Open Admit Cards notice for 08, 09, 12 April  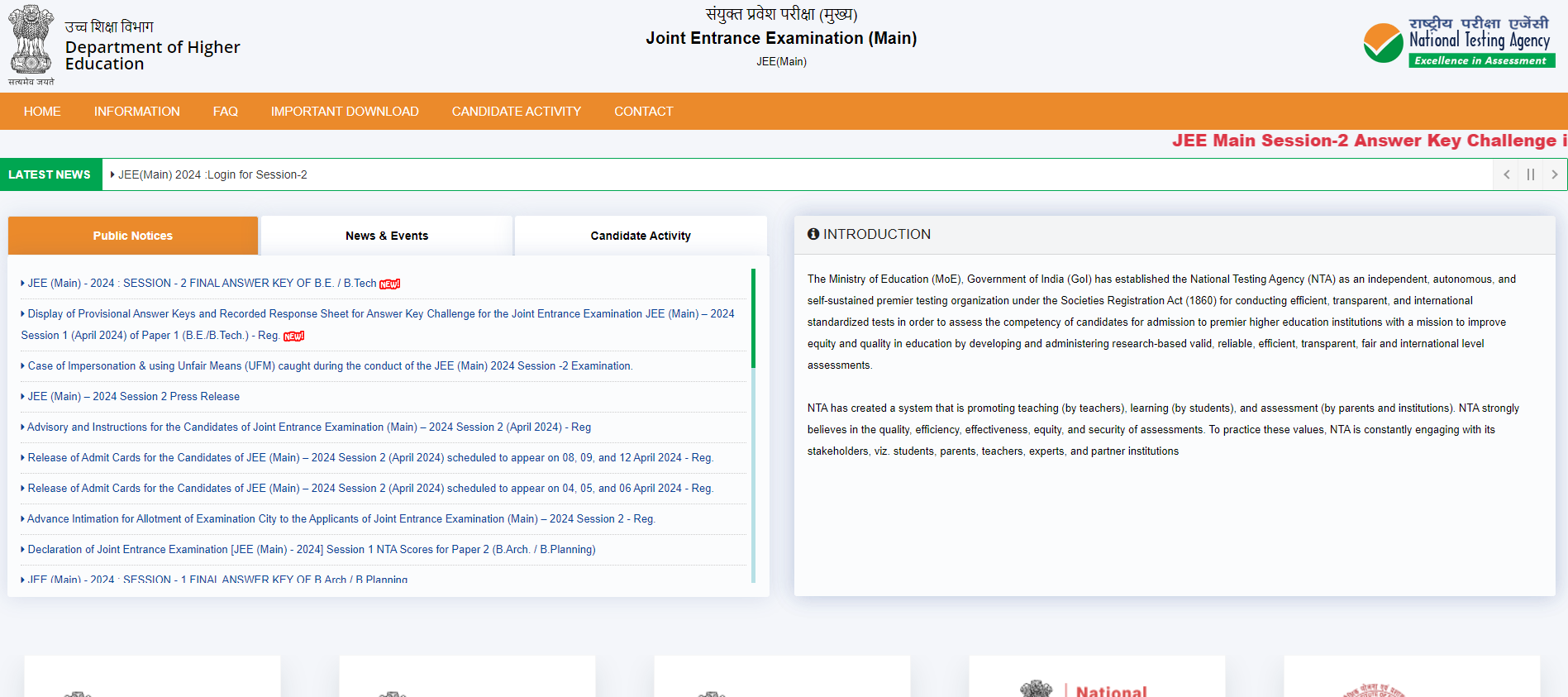pyautogui.click(x=370, y=457)
